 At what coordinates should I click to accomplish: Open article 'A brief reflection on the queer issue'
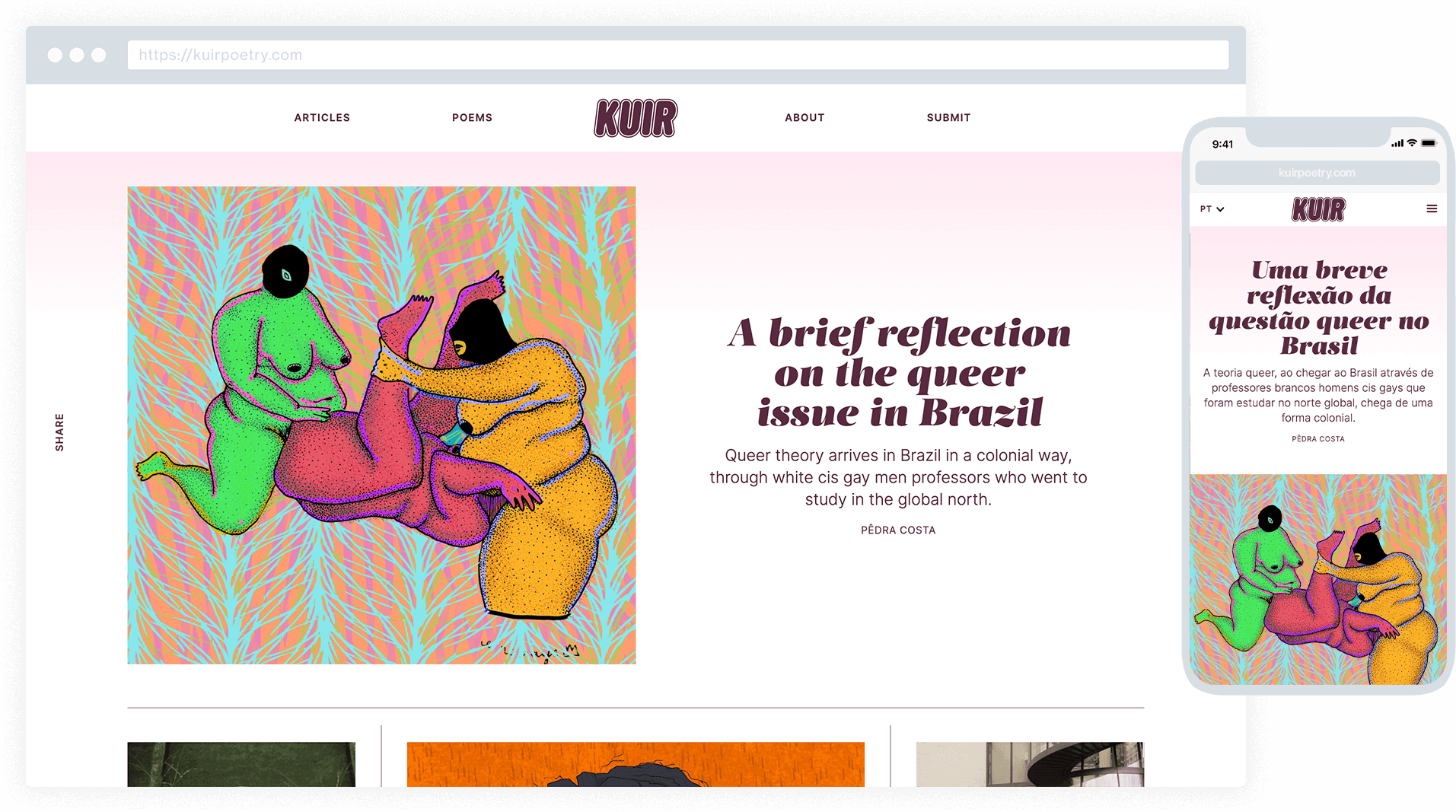[x=899, y=373]
